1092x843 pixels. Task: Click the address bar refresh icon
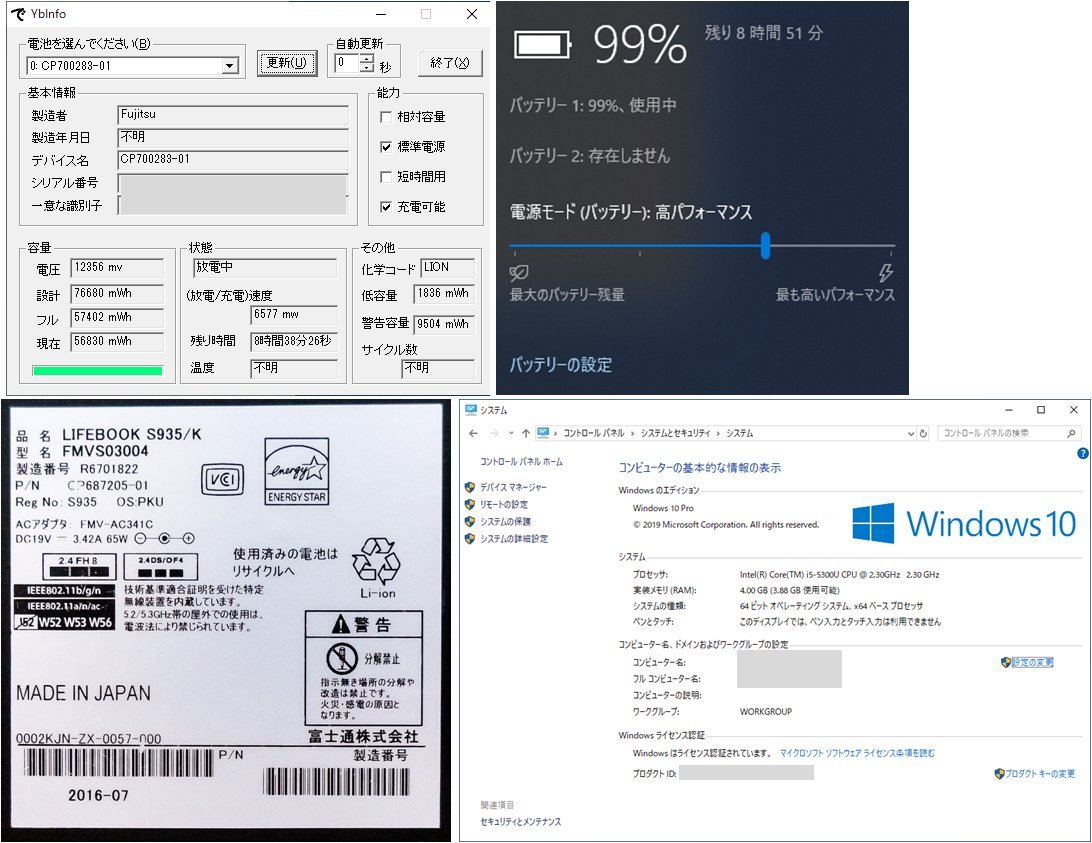click(923, 433)
